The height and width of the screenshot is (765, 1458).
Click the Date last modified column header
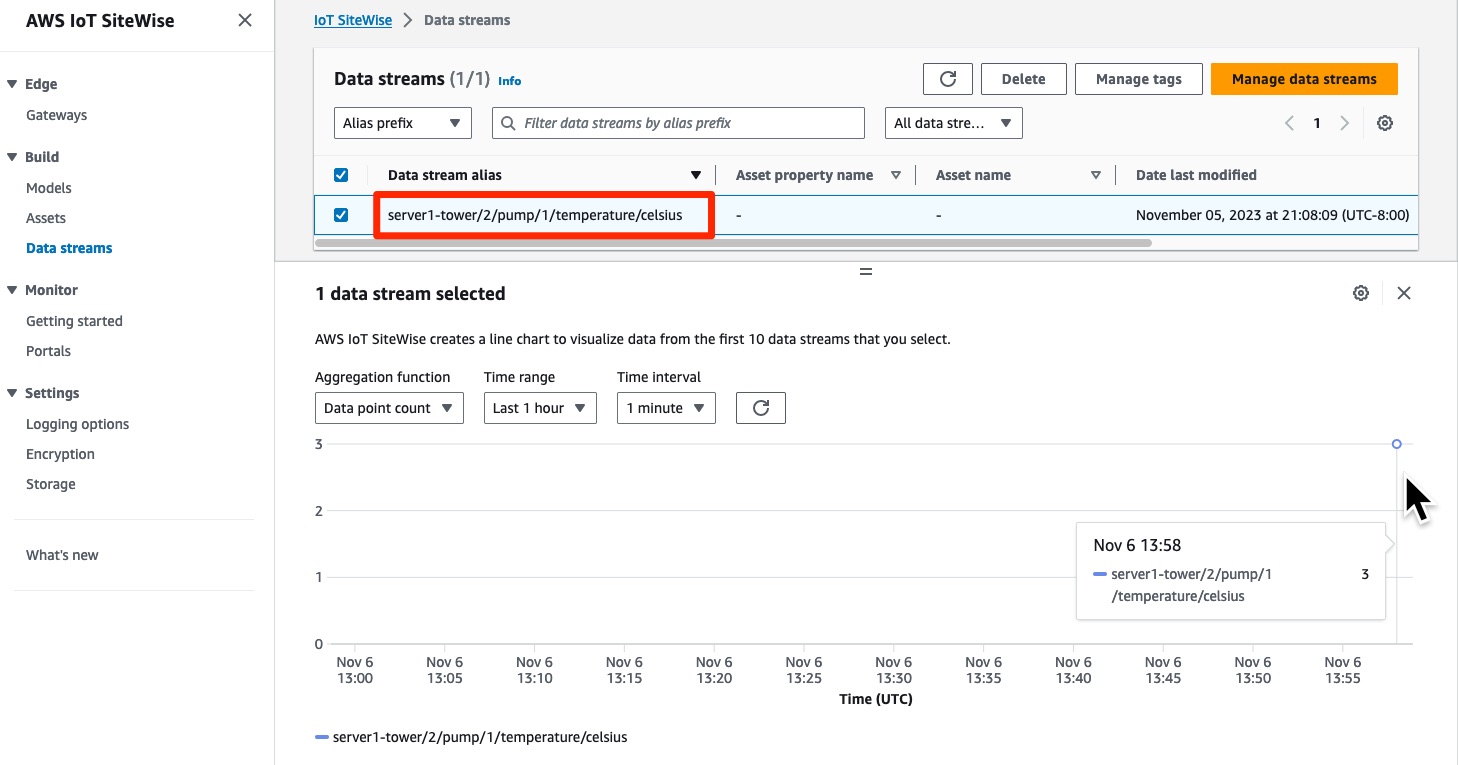pyautogui.click(x=1196, y=175)
